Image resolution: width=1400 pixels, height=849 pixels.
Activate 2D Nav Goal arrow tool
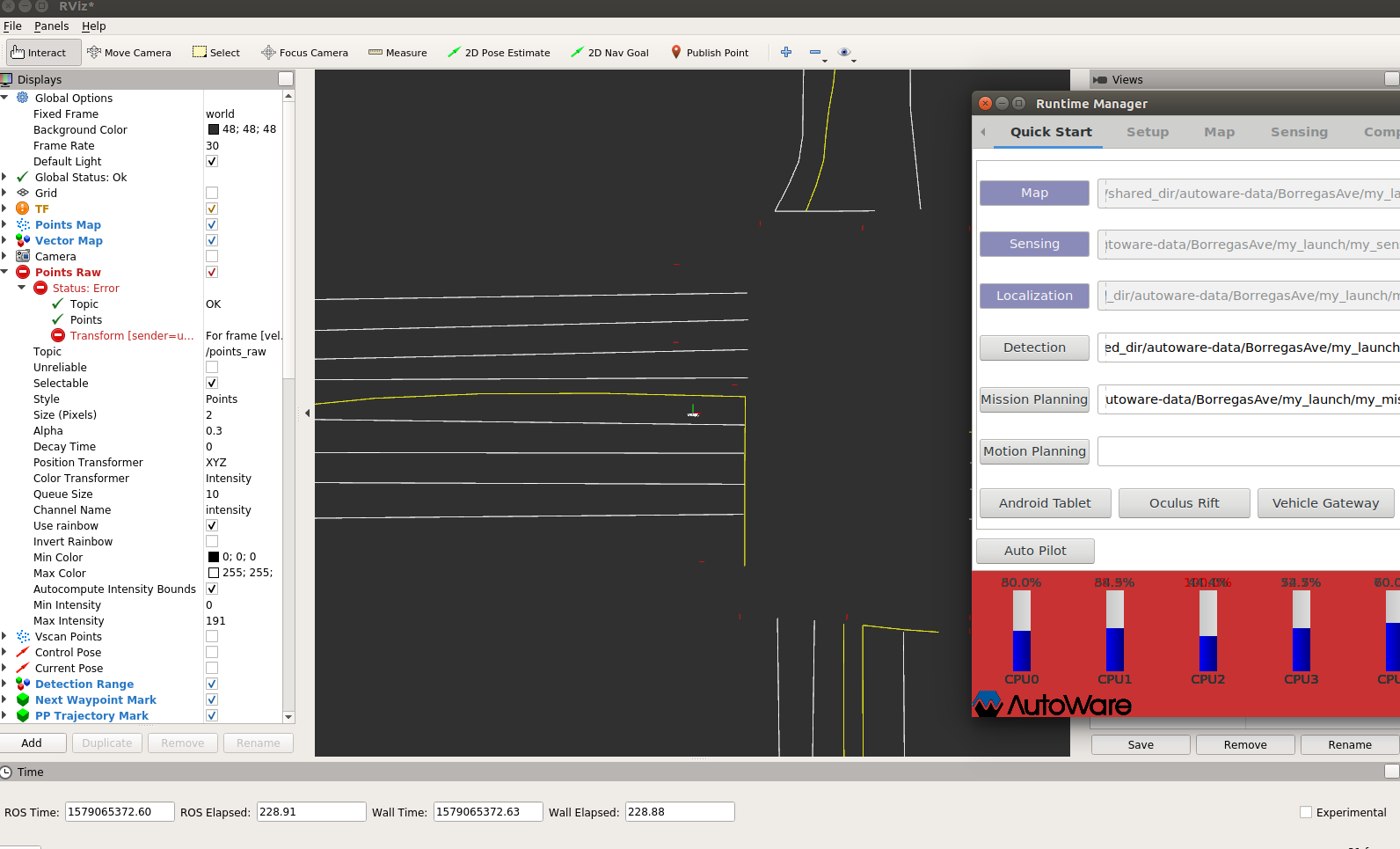coord(609,53)
